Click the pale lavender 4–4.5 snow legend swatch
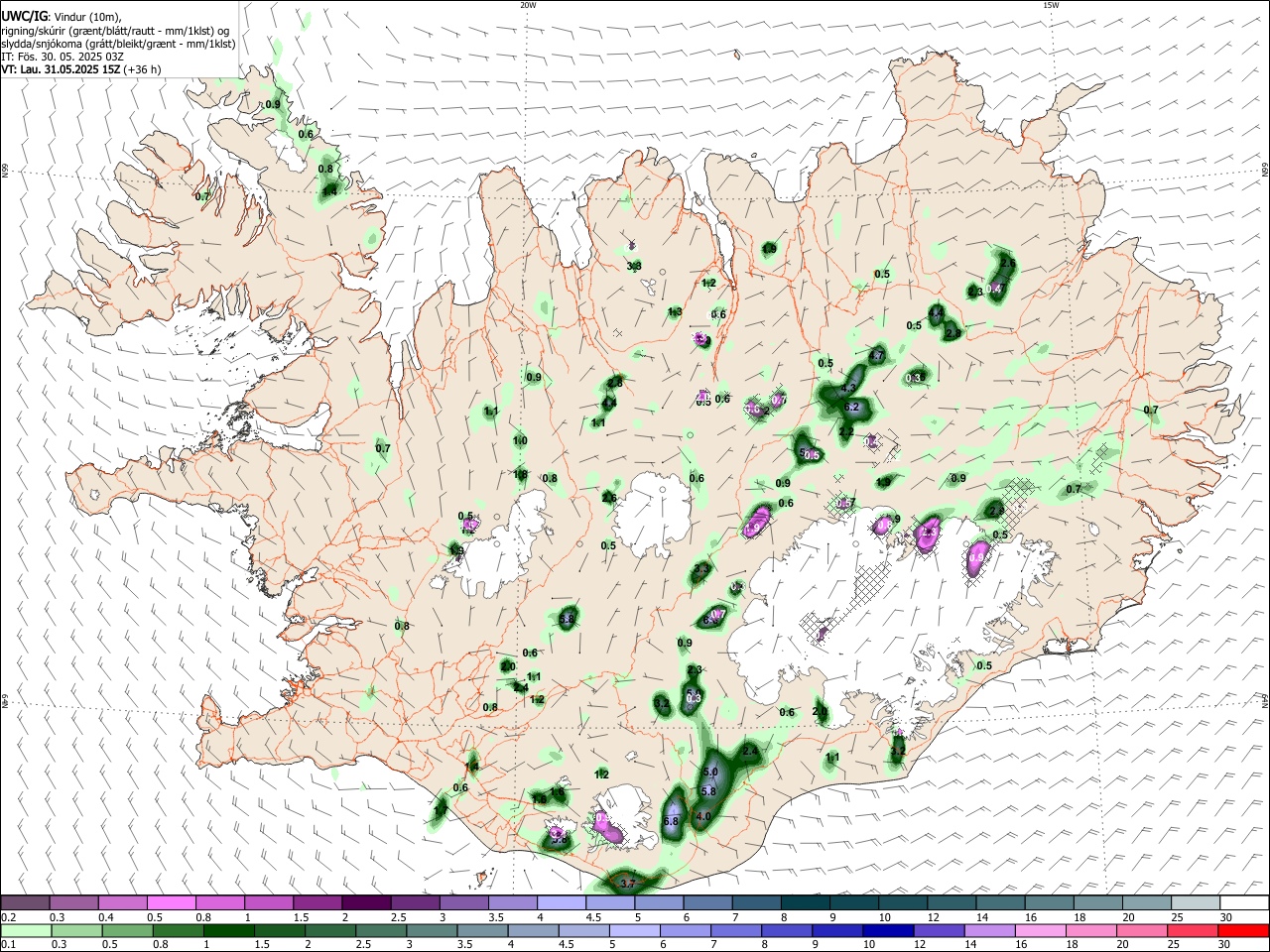Viewport: 1270px width, 952px height. (x=562, y=903)
